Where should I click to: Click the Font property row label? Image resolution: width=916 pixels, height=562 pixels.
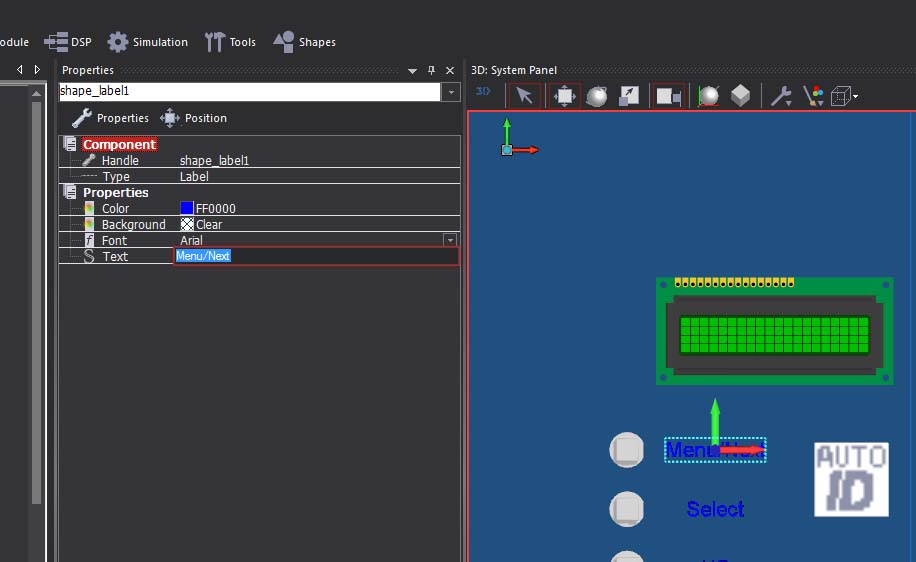[114, 240]
